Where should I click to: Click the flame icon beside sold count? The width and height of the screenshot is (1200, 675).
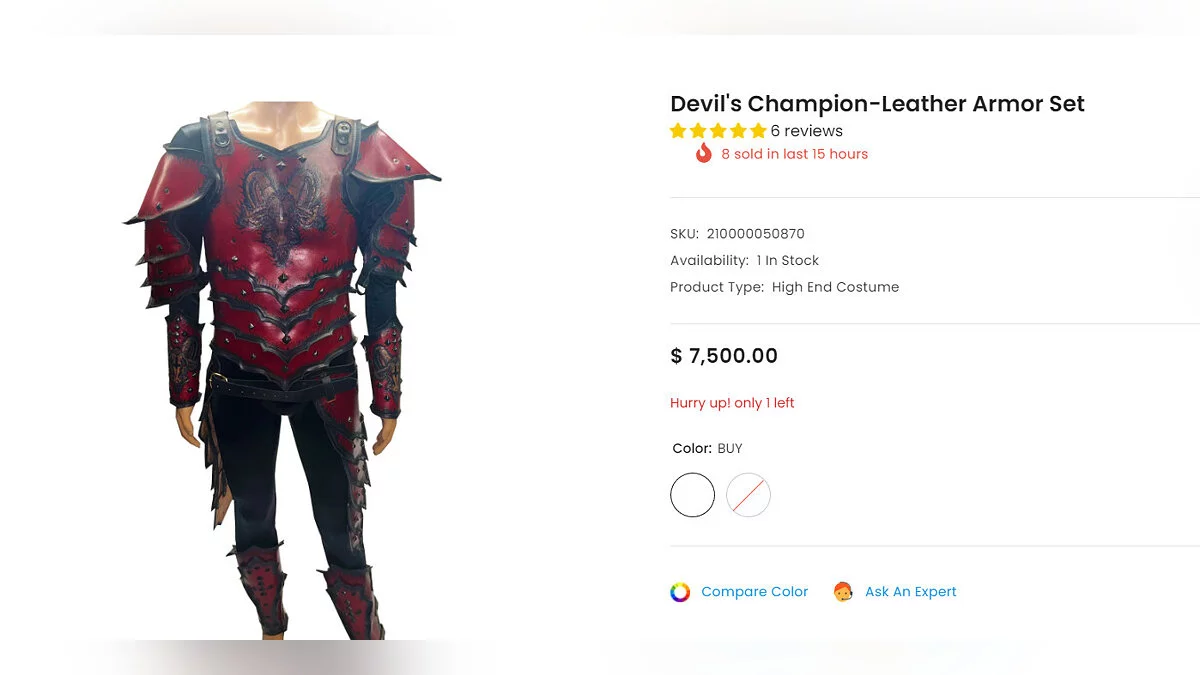click(x=703, y=153)
